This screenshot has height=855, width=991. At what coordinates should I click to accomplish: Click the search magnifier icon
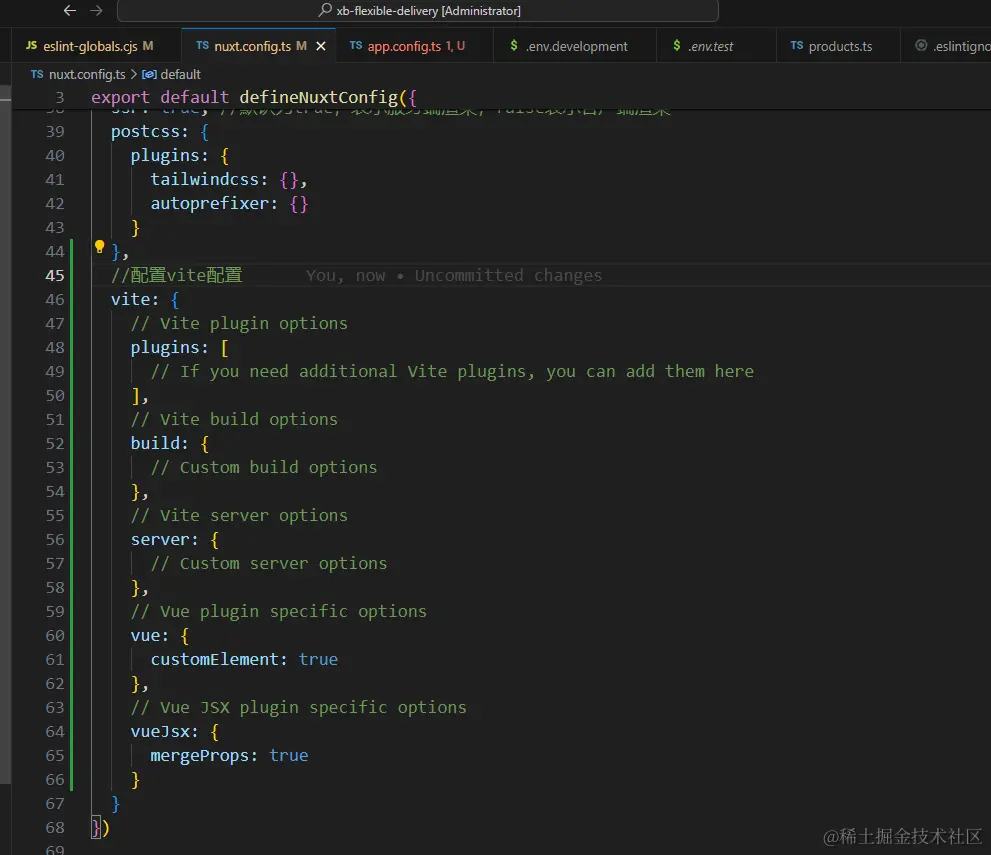[325, 10]
